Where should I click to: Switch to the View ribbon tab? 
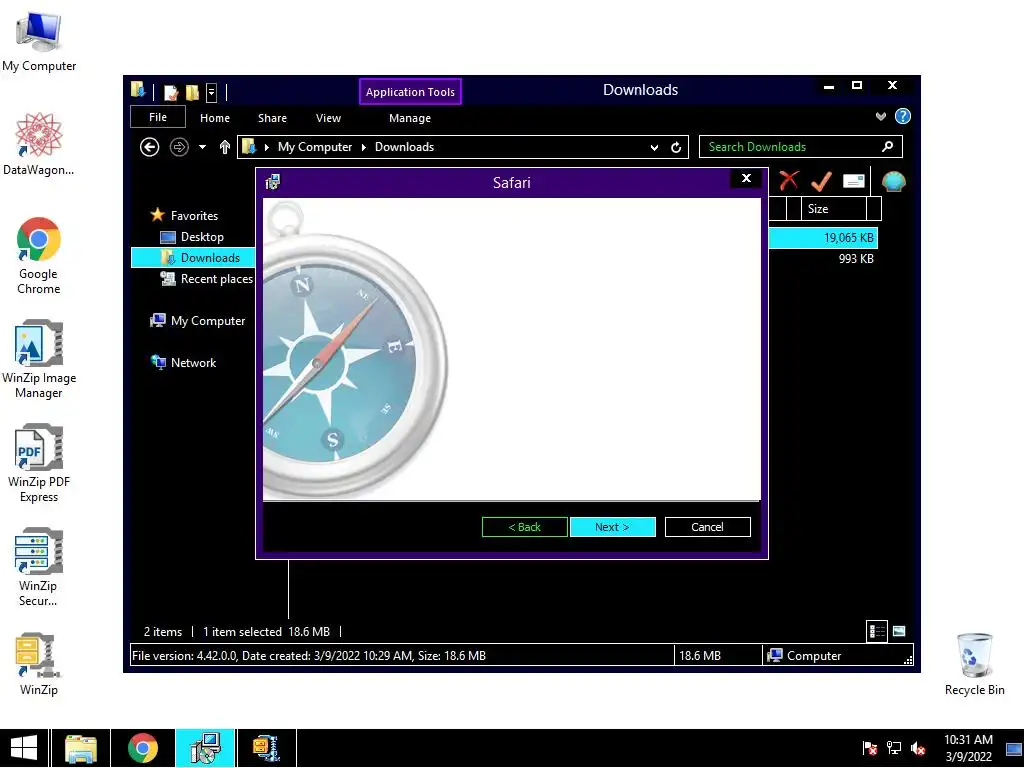coord(328,118)
